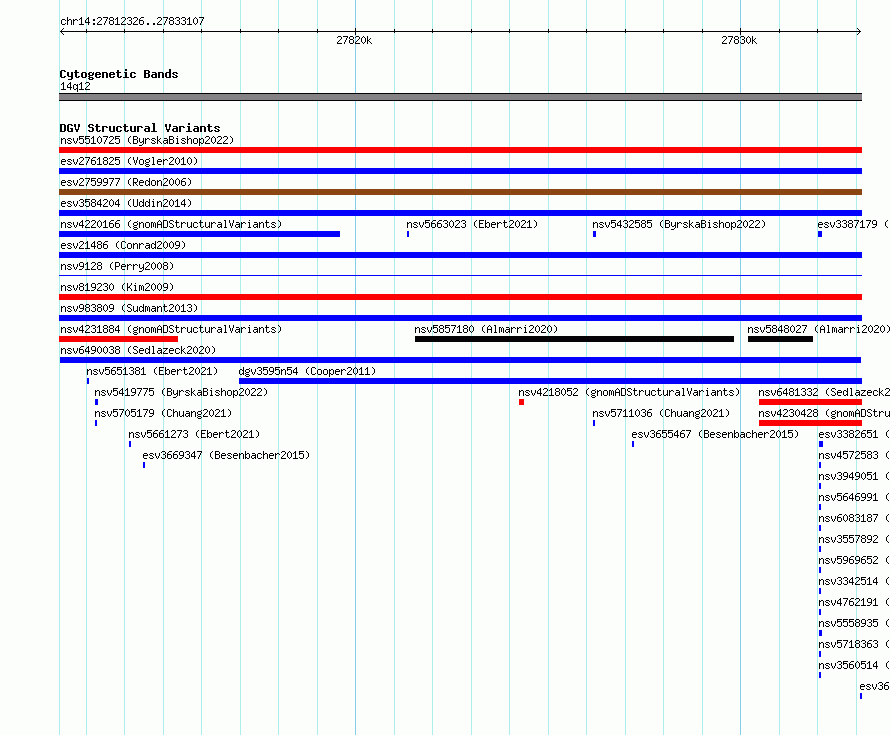The image size is (890, 735).
Task: Select the red nsv5510725 variant bar
Action: tap(460, 150)
